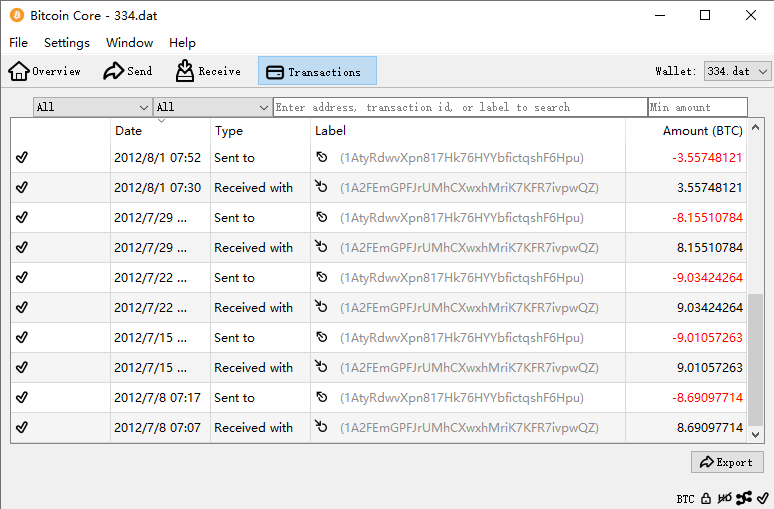The image size is (774, 509).
Task: Click the sync status checkmark icon
Action: (763, 498)
